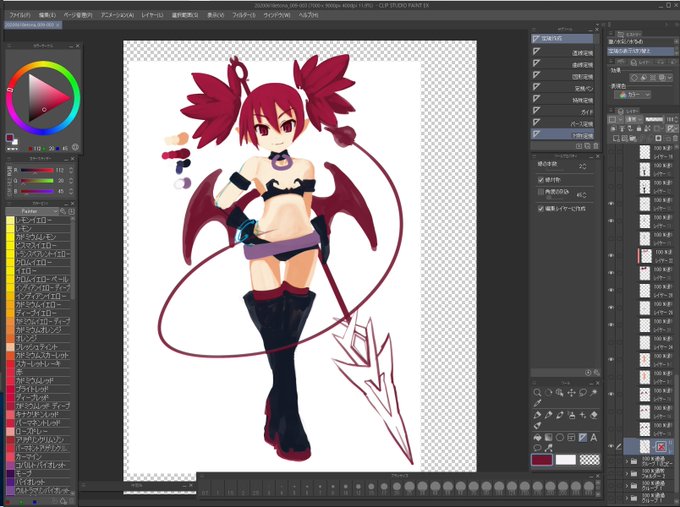The height and width of the screenshot is (507, 680).
Task: Select the ガイド sub tool
Action: coord(562,112)
